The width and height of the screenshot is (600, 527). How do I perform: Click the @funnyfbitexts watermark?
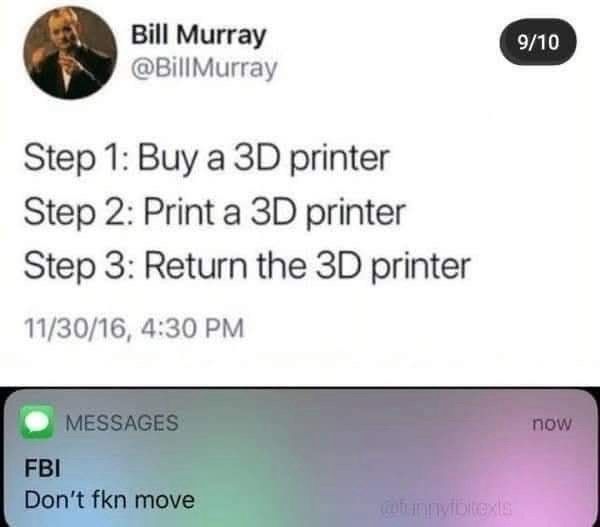pos(445,508)
